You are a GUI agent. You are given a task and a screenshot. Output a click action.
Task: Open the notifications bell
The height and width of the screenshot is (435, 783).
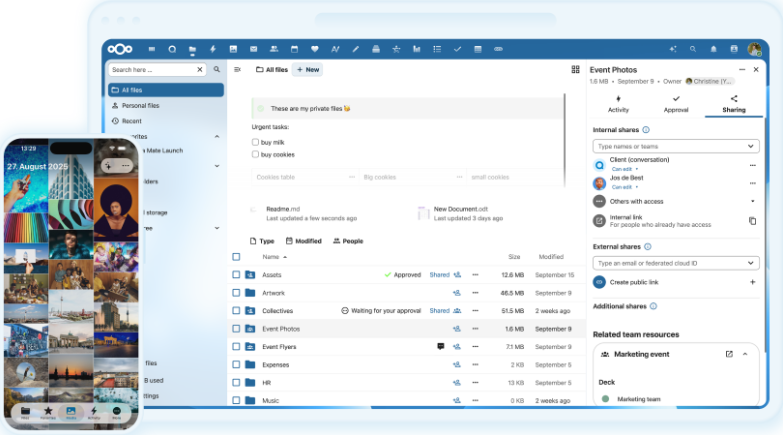click(x=714, y=49)
